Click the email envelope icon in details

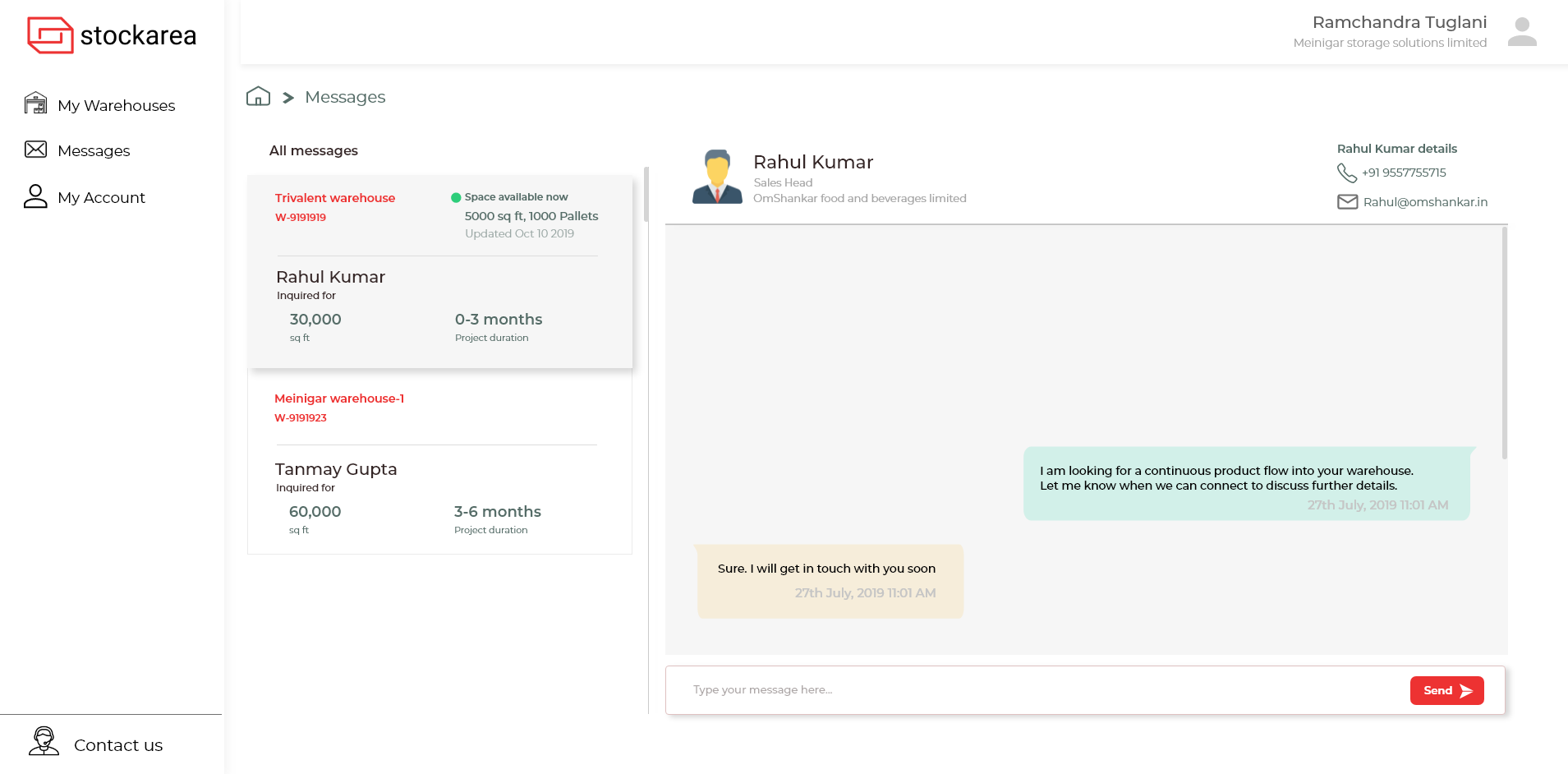pyautogui.click(x=1348, y=202)
